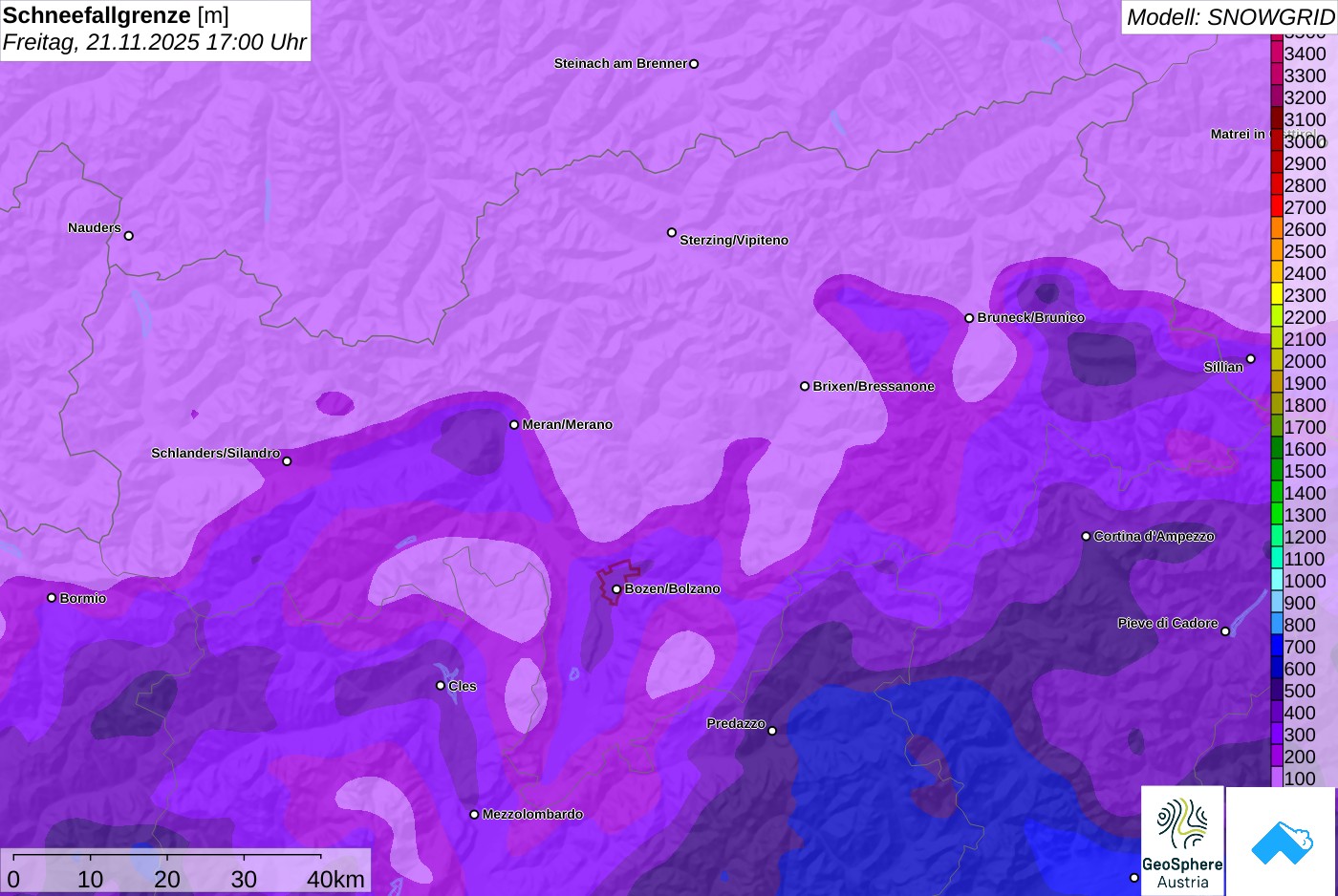Click the Mezzolombardo location marker
The width and height of the screenshot is (1338, 896).
(474, 815)
